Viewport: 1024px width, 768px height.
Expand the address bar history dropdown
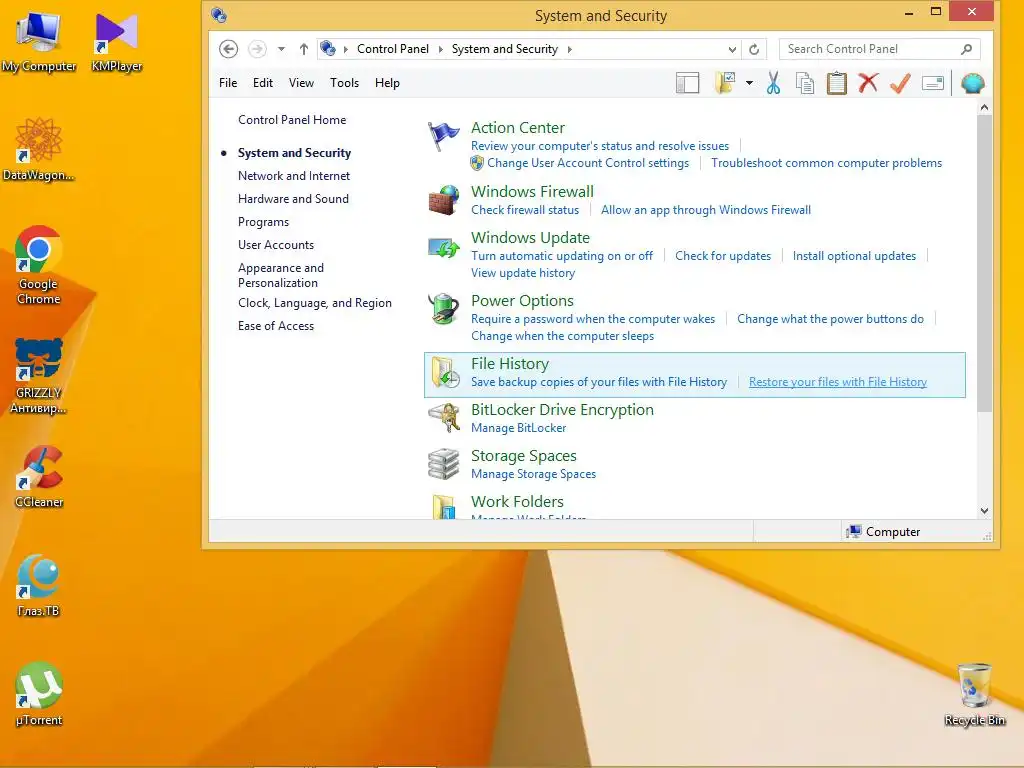pyautogui.click(x=732, y=50)
